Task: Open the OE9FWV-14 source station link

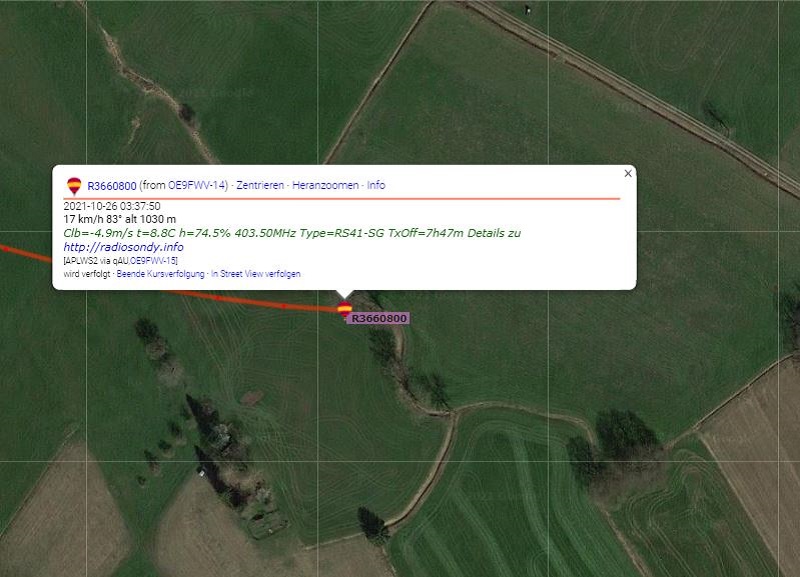Action: click(x=196, y=185)
